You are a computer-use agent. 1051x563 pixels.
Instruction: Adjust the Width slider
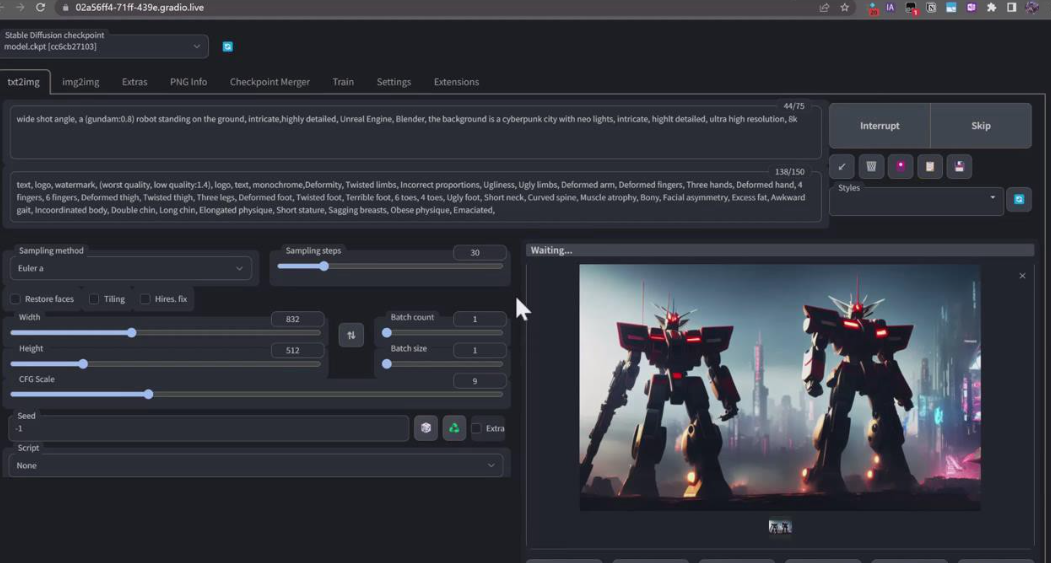coord(166,332)
